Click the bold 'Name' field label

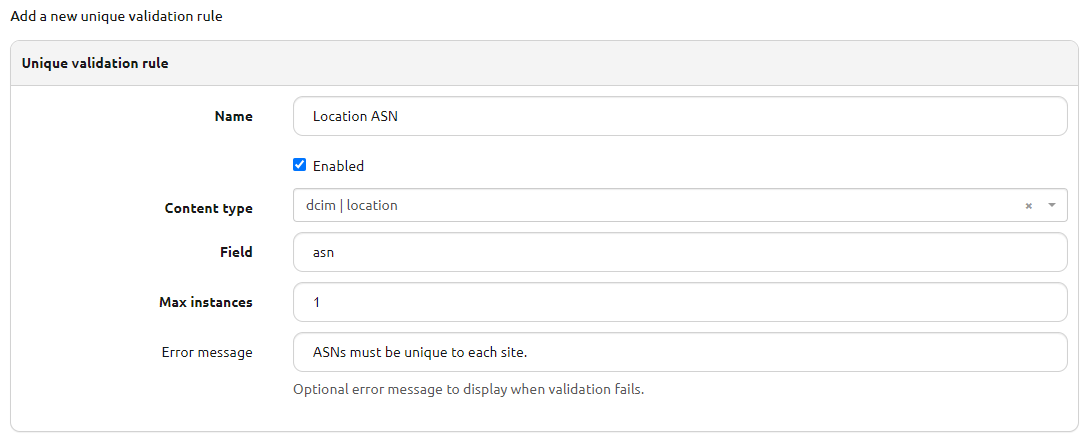point(233,116)
